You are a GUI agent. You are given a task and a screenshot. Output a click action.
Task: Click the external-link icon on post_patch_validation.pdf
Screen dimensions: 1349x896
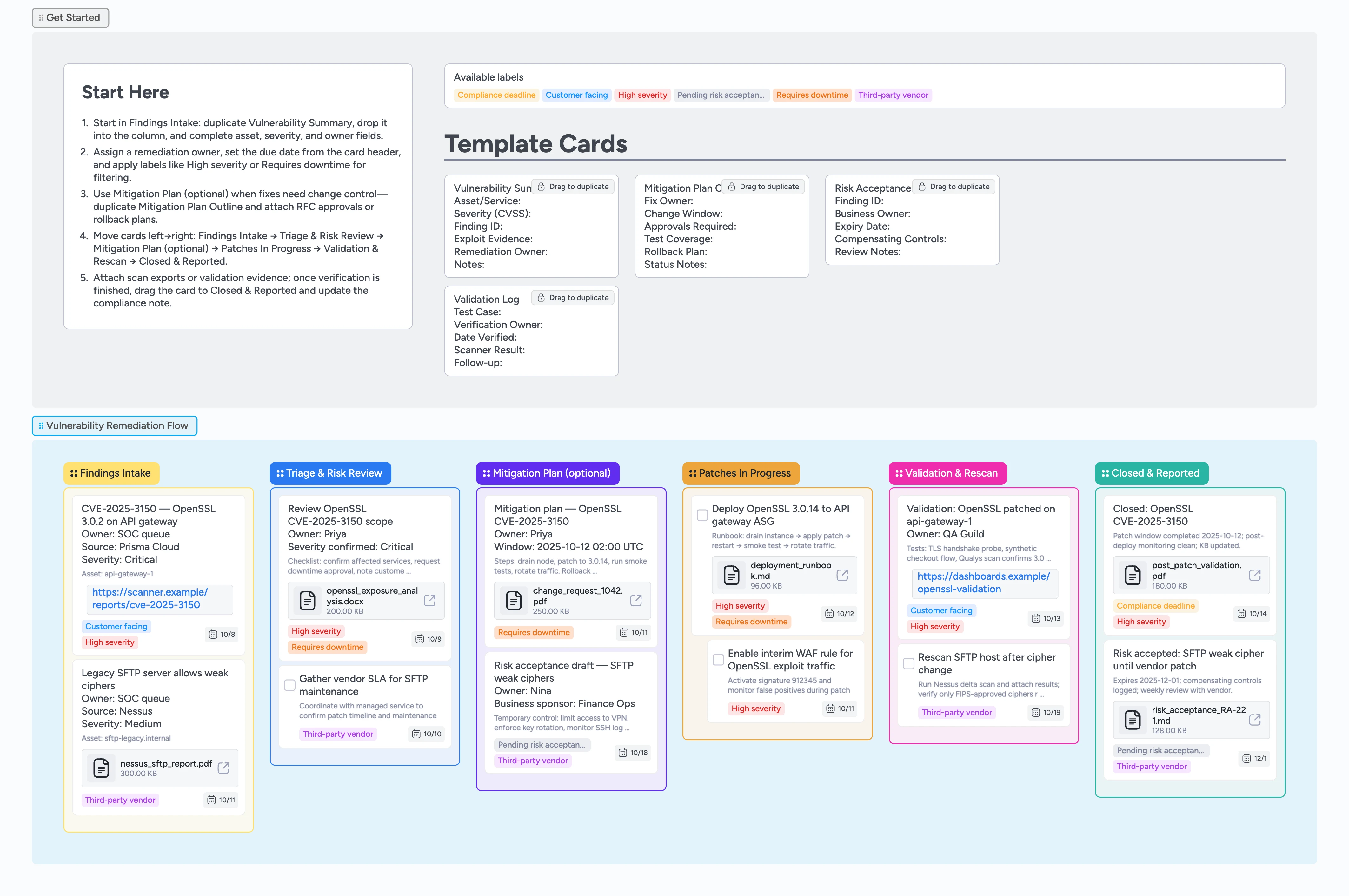tap(1255, 576)
